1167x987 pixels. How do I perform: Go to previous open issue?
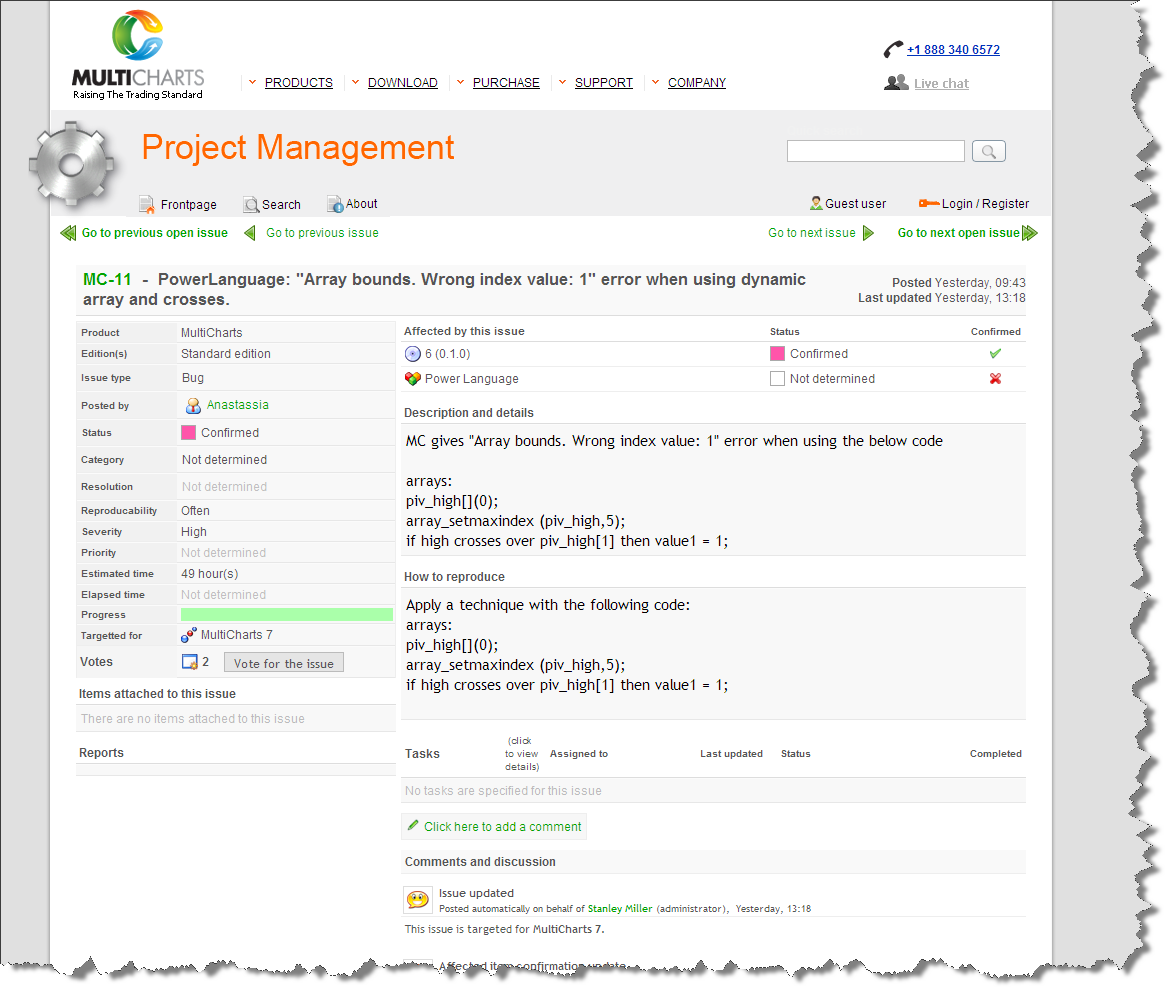(x=155, y=232)
